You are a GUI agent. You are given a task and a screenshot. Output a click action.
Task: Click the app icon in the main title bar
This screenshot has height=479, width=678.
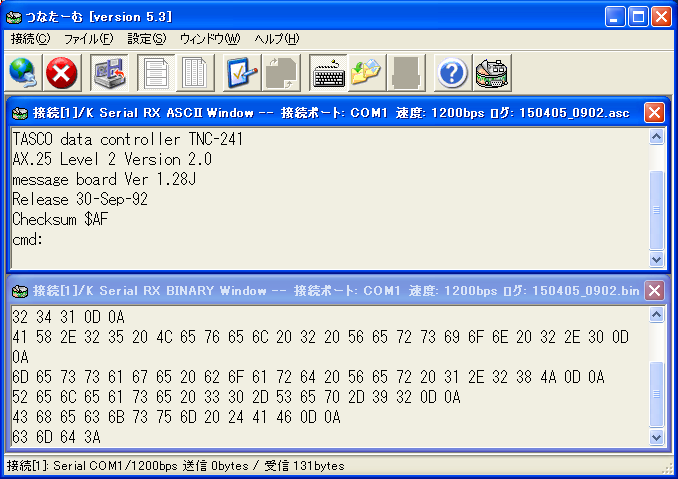14,17
